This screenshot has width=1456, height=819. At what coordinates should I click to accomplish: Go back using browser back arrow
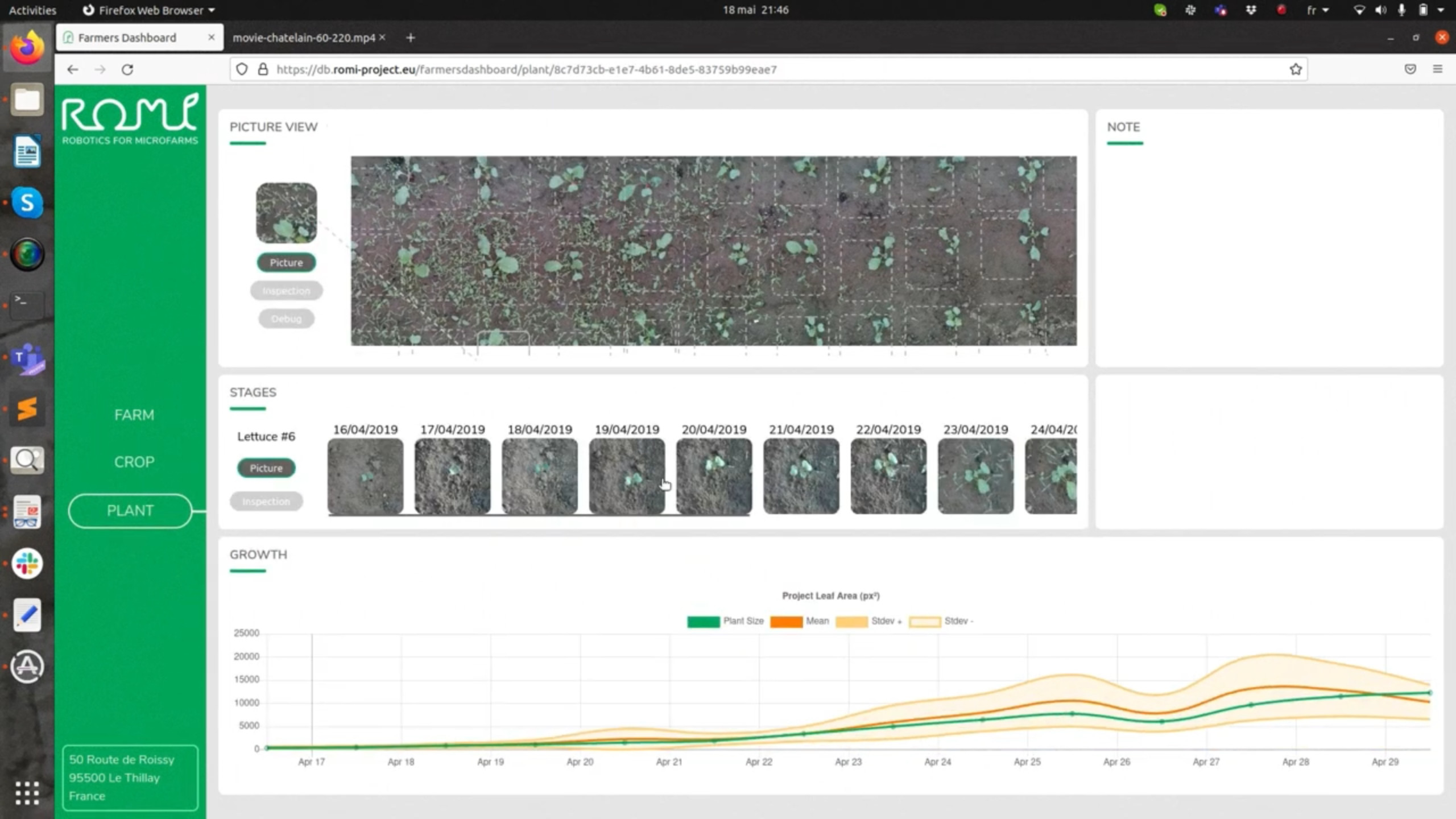click(x=72, y=69)
